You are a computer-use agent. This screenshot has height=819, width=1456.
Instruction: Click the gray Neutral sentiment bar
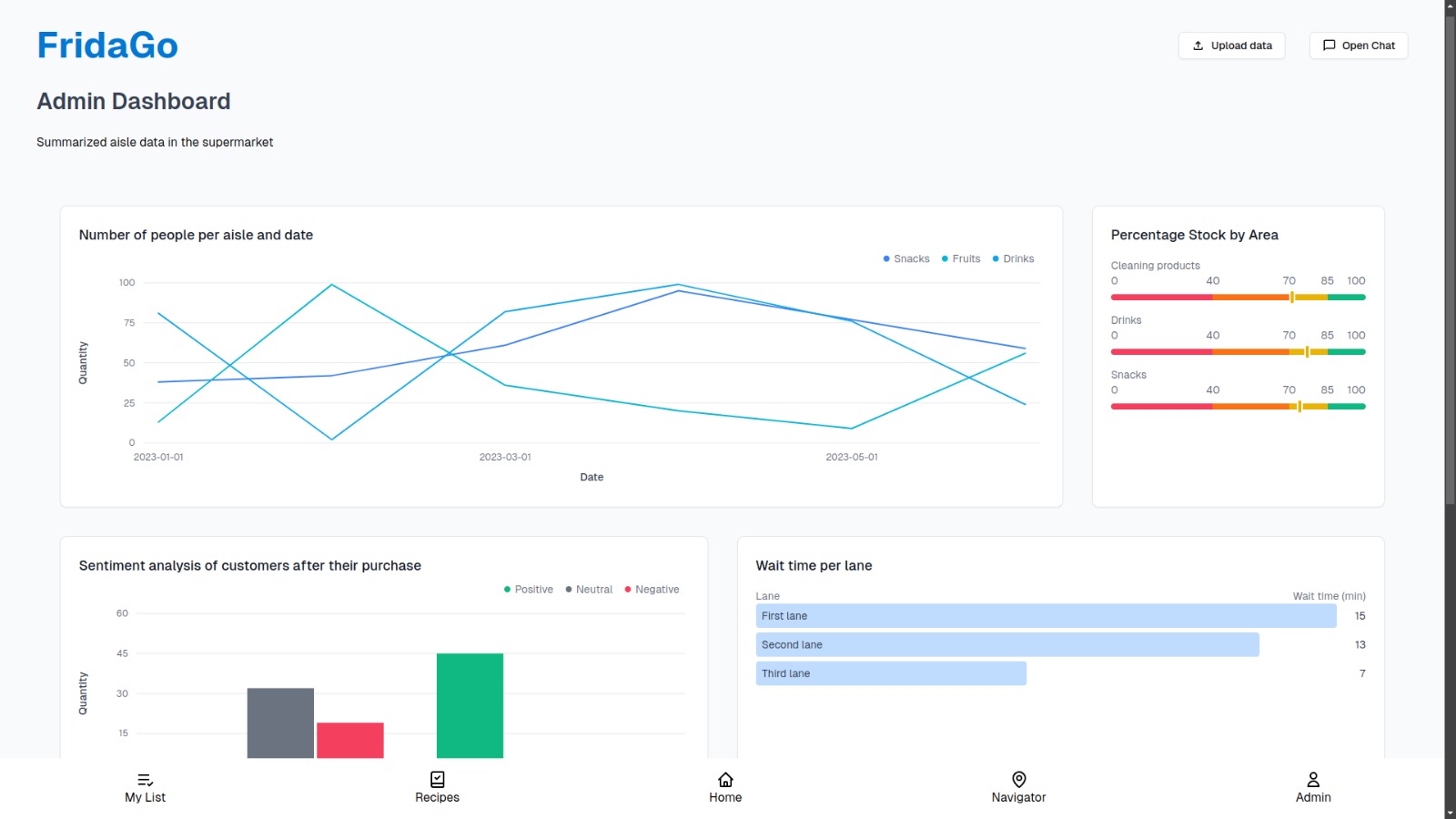click(280, 723)
